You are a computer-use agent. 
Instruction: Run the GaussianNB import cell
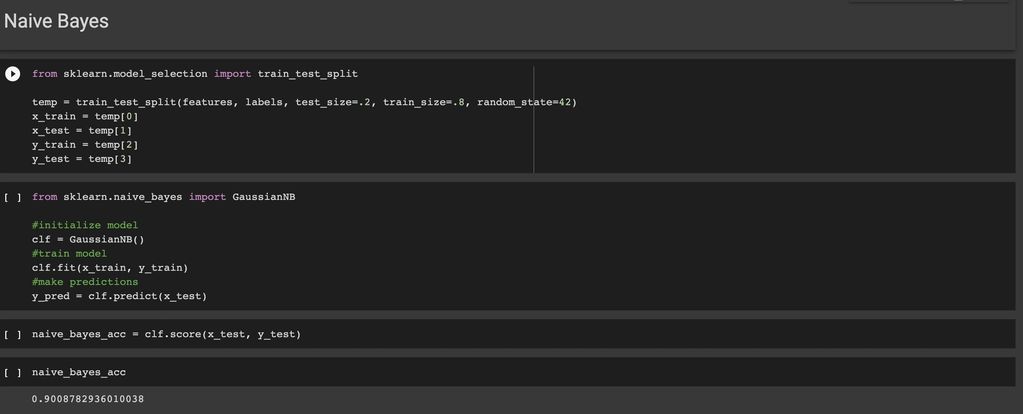tap(13, 197)
